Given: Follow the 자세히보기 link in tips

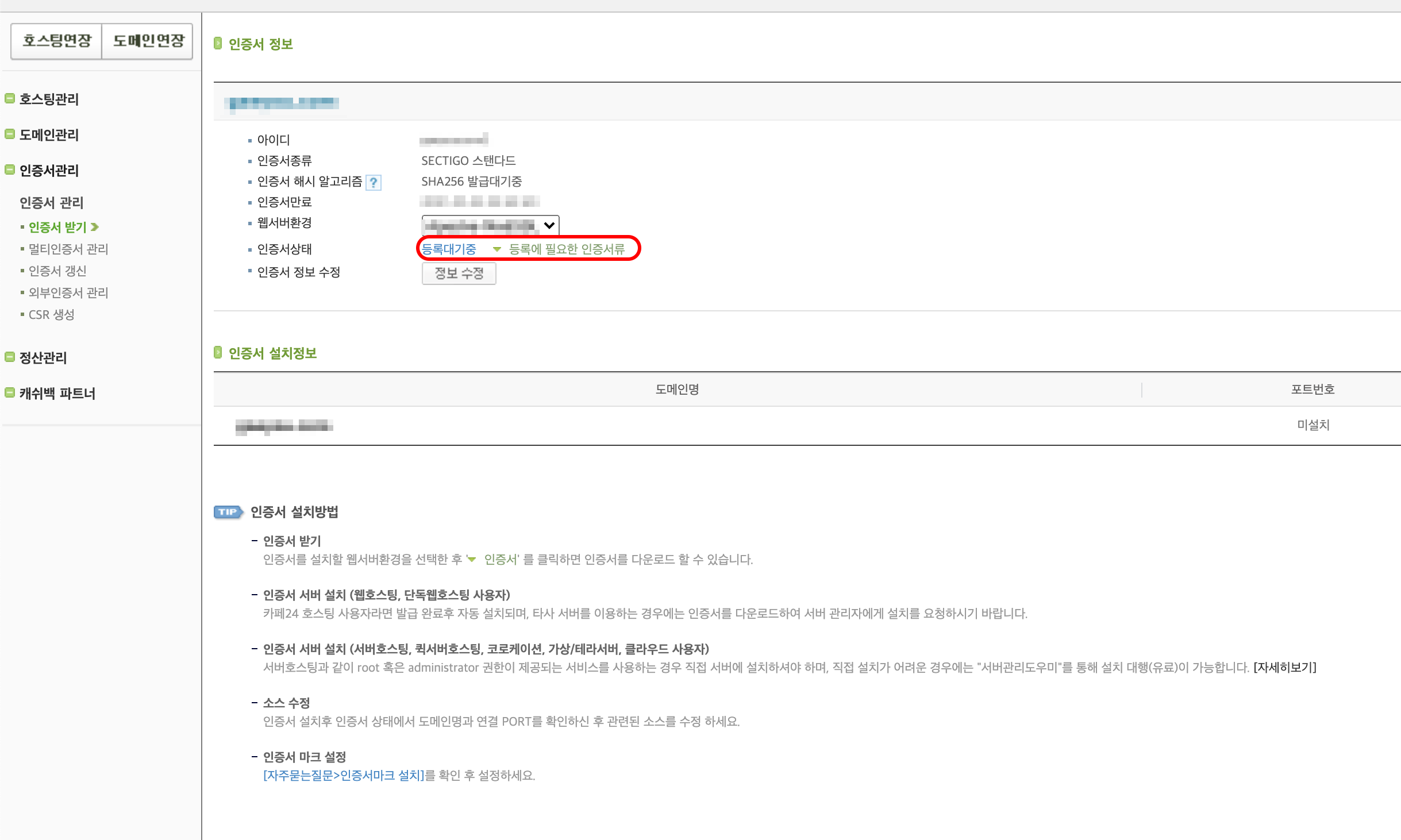Looking at the screenshot, I should point(1284,668).
